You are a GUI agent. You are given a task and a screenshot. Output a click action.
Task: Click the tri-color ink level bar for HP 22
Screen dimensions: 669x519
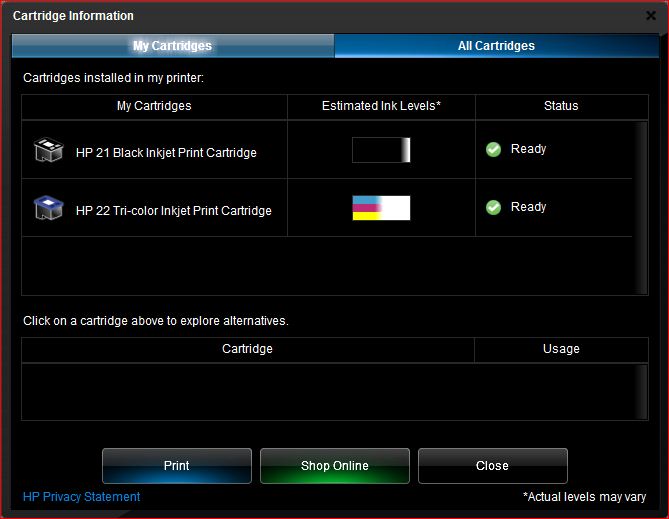381,208
